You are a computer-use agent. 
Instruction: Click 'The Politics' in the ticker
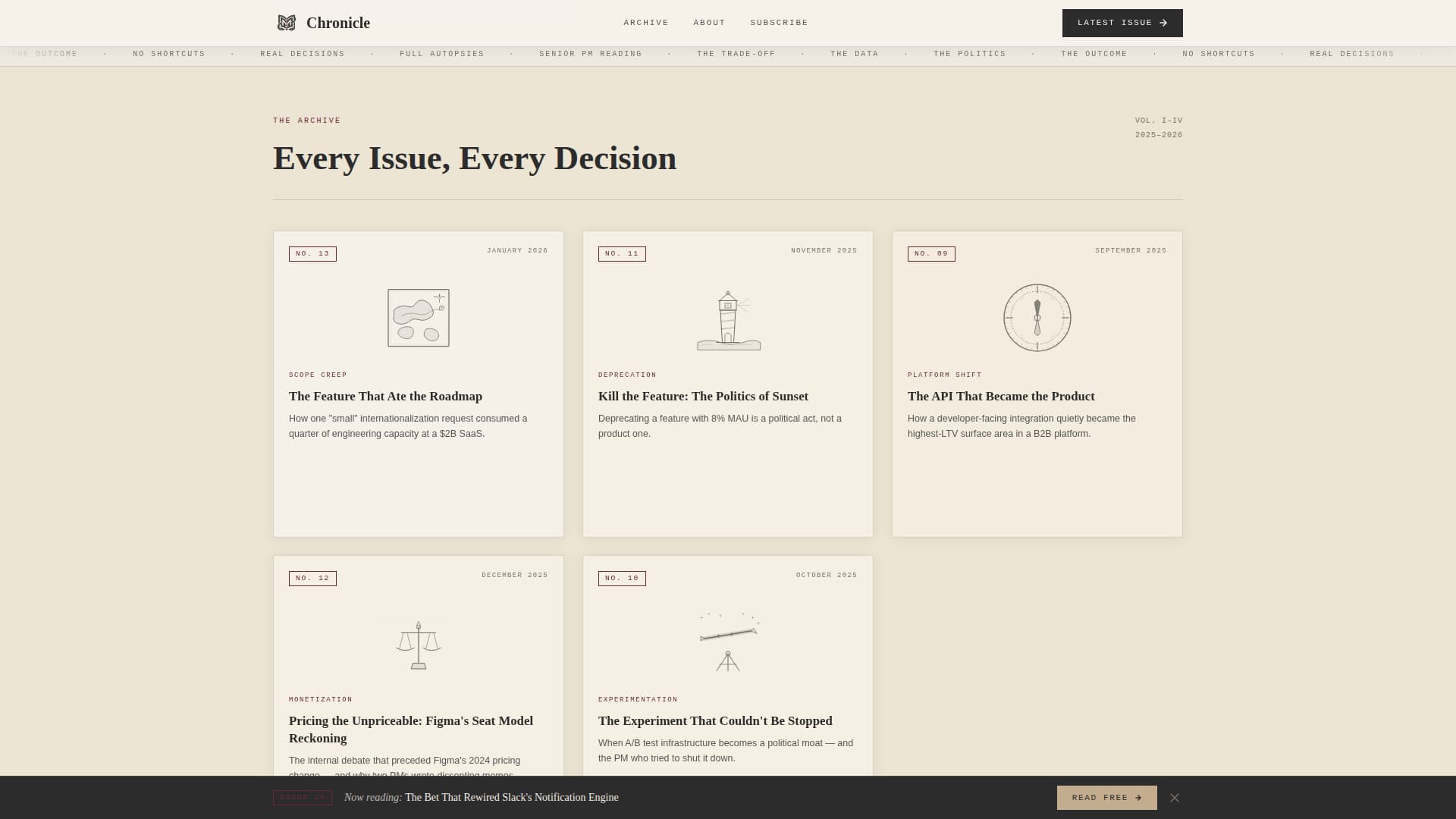pyautogui.click(x=970, y=54)
